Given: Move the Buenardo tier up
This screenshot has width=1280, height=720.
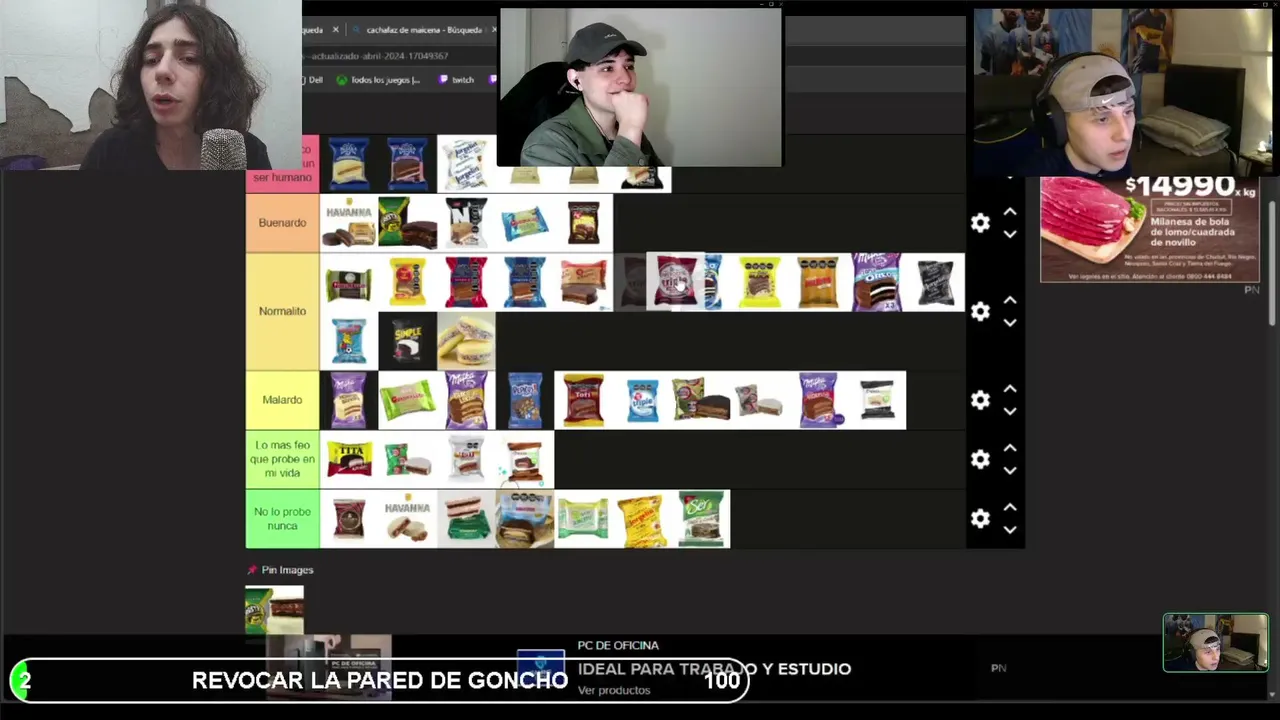Looking at the screenshot, I should pos(1010,212).
